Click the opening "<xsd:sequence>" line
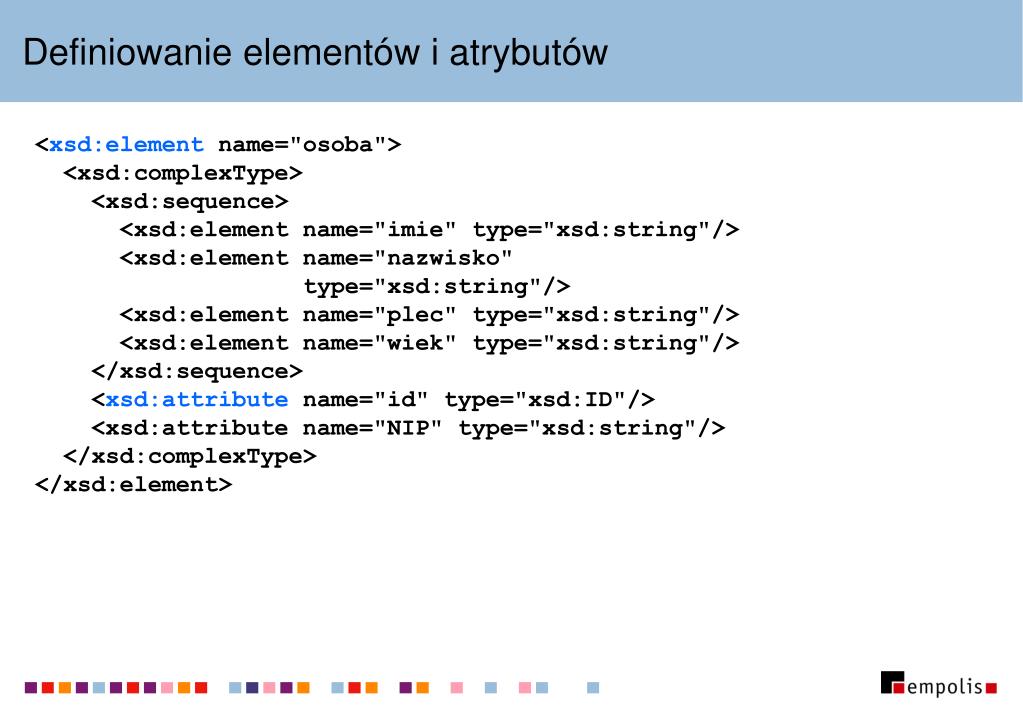 tap(190, 202)
